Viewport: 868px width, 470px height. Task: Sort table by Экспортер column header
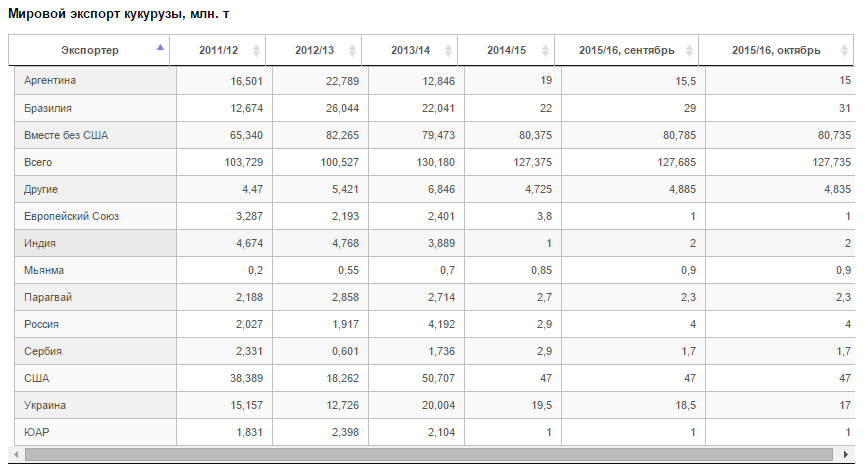tap(88, 50)
